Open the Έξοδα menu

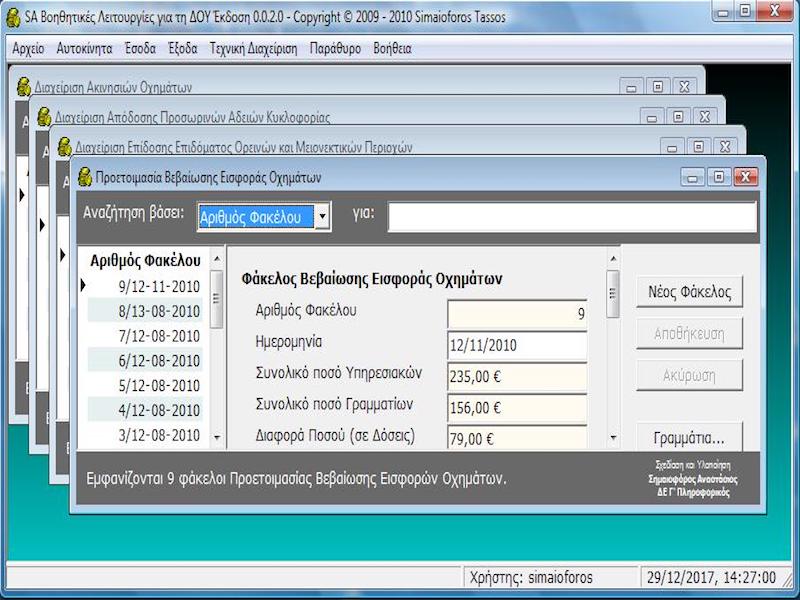pos(183,49)
